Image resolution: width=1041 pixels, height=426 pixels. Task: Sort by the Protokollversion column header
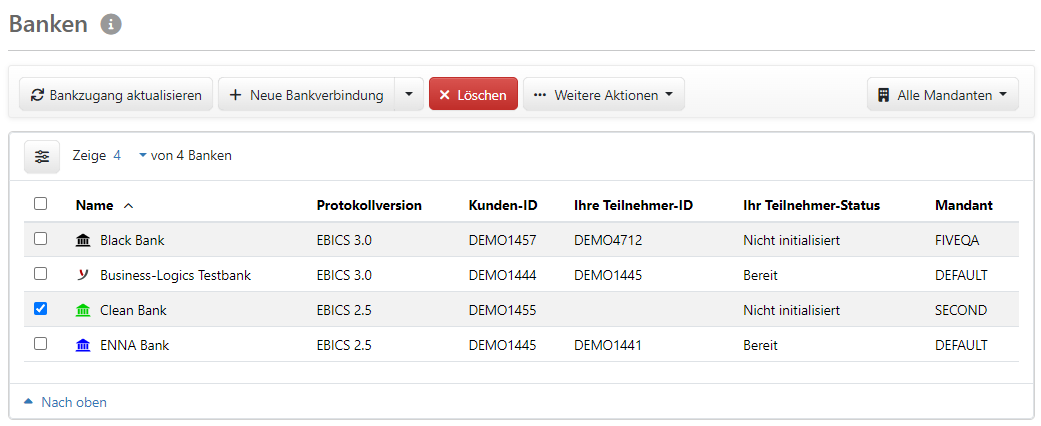point(369,205)
